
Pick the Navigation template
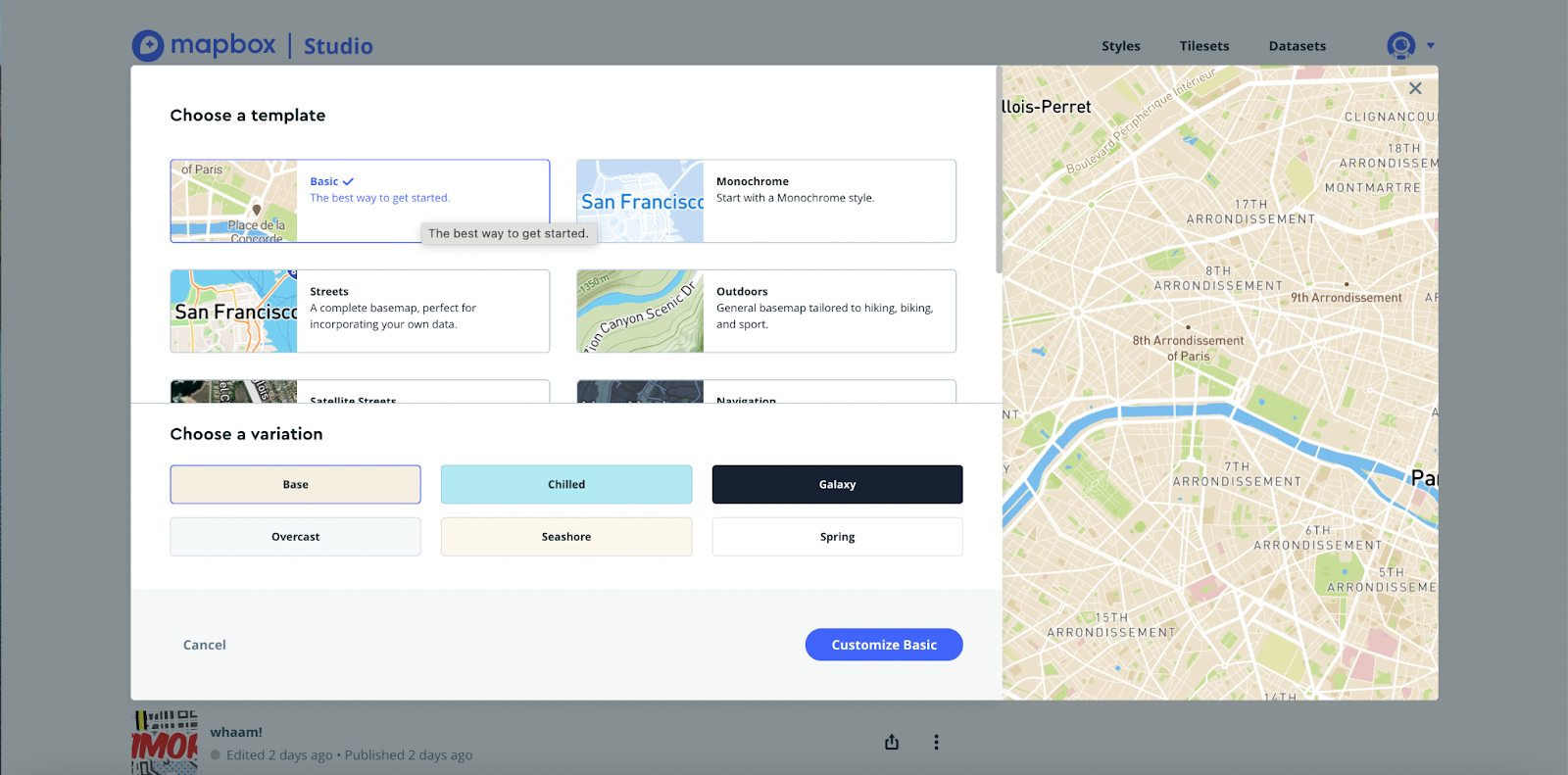pyautogui.click(x=766, y=392)
